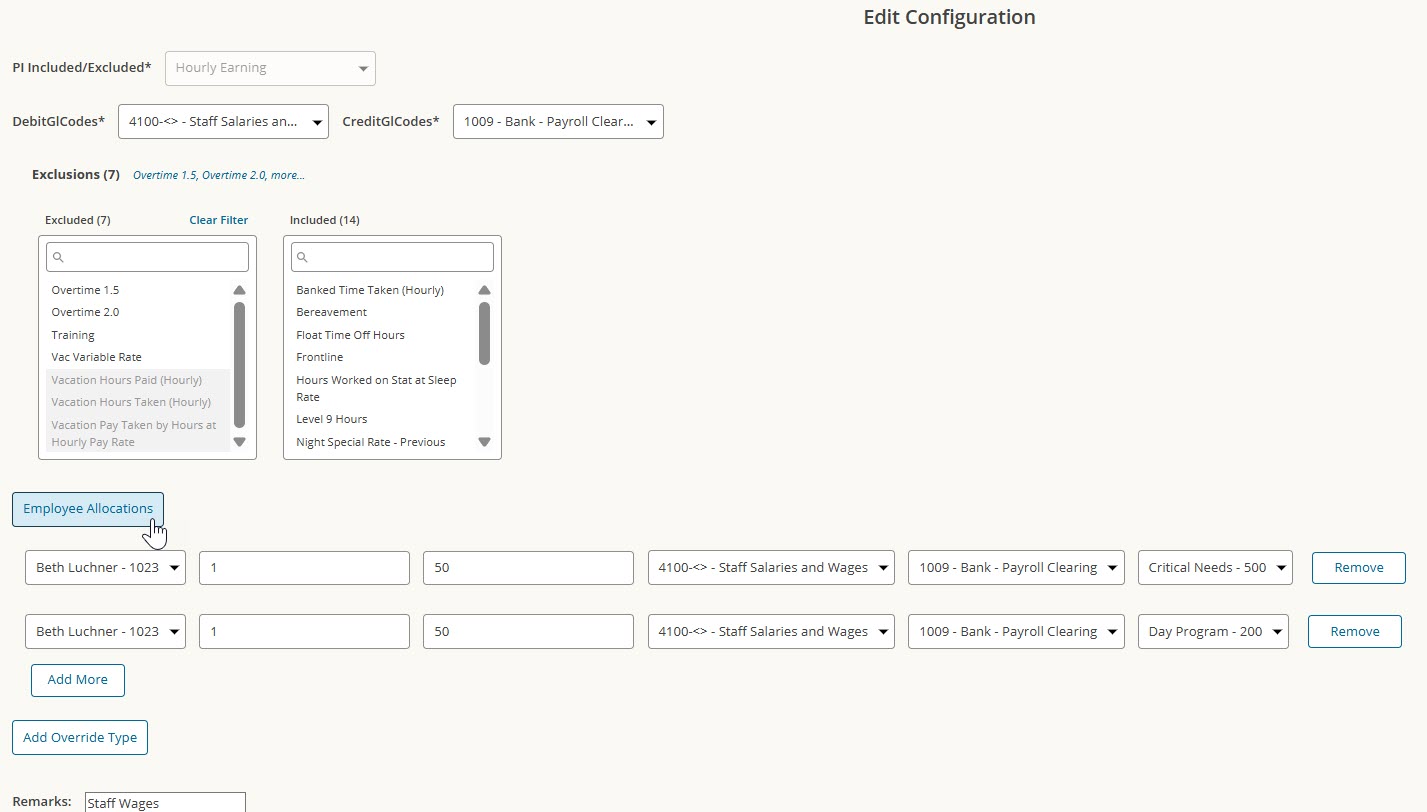
Task: Click the Add More button
Action: (78, 680)
